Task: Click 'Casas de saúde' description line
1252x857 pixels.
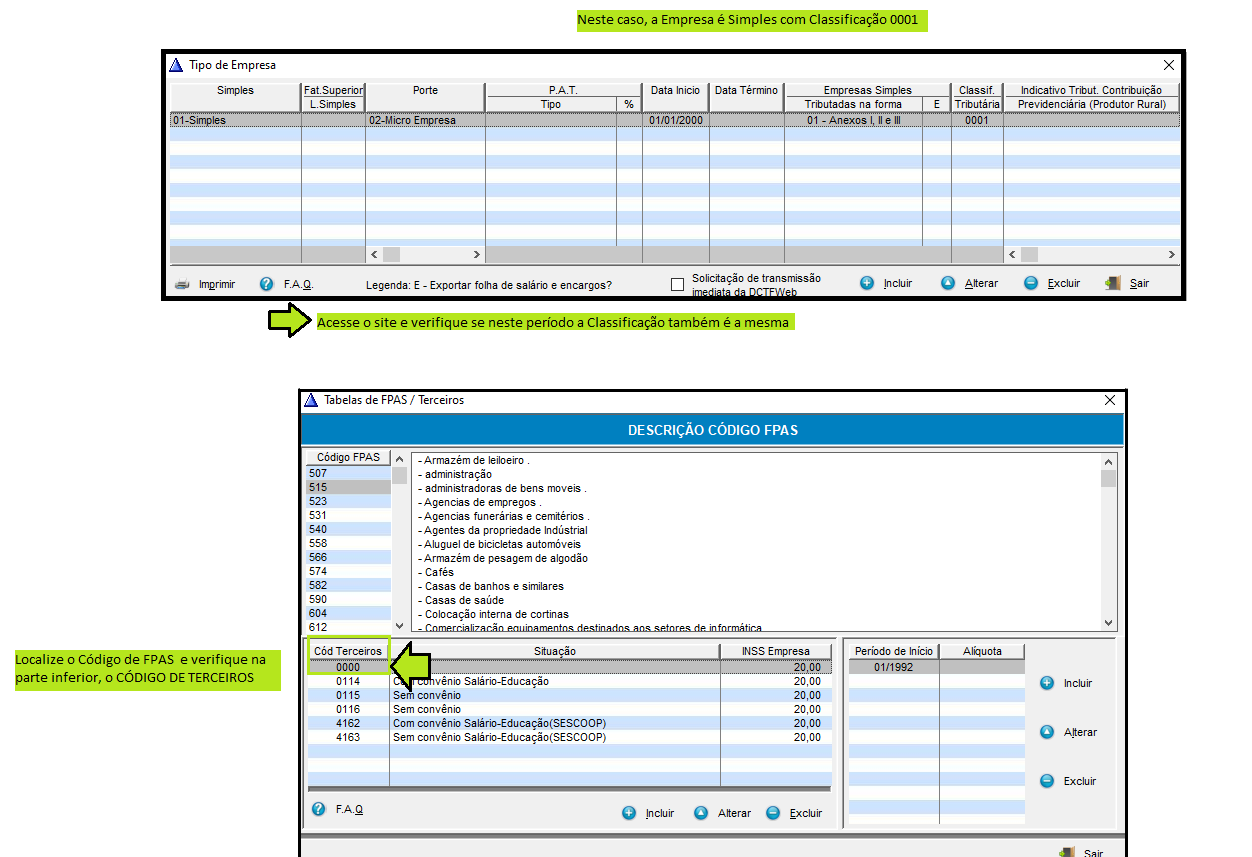Action: (x=461, y=600)
